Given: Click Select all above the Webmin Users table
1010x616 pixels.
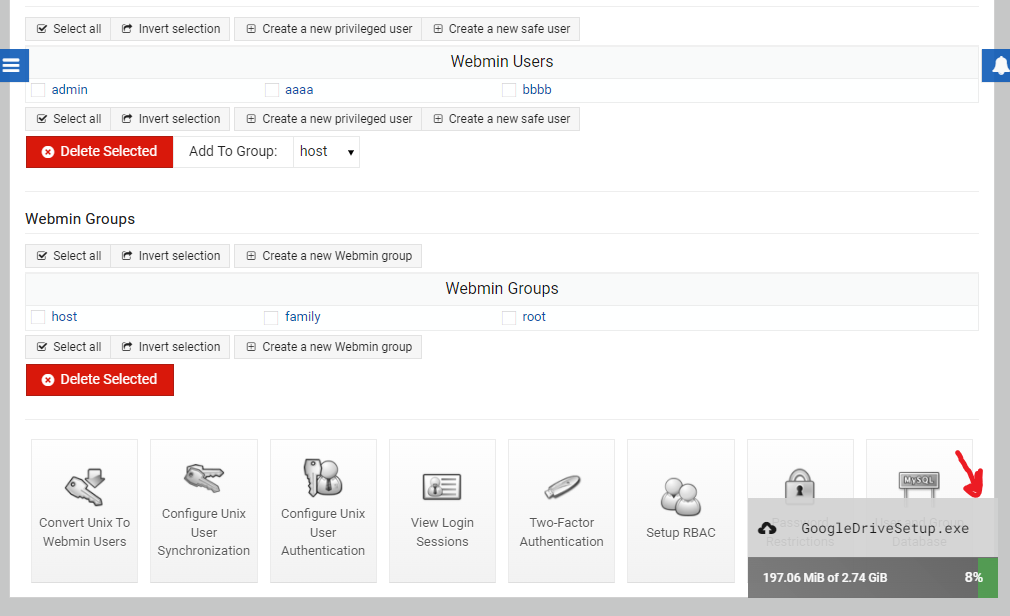Looking at the screenshot, I should pyautogui.click(x=68, y=29).
